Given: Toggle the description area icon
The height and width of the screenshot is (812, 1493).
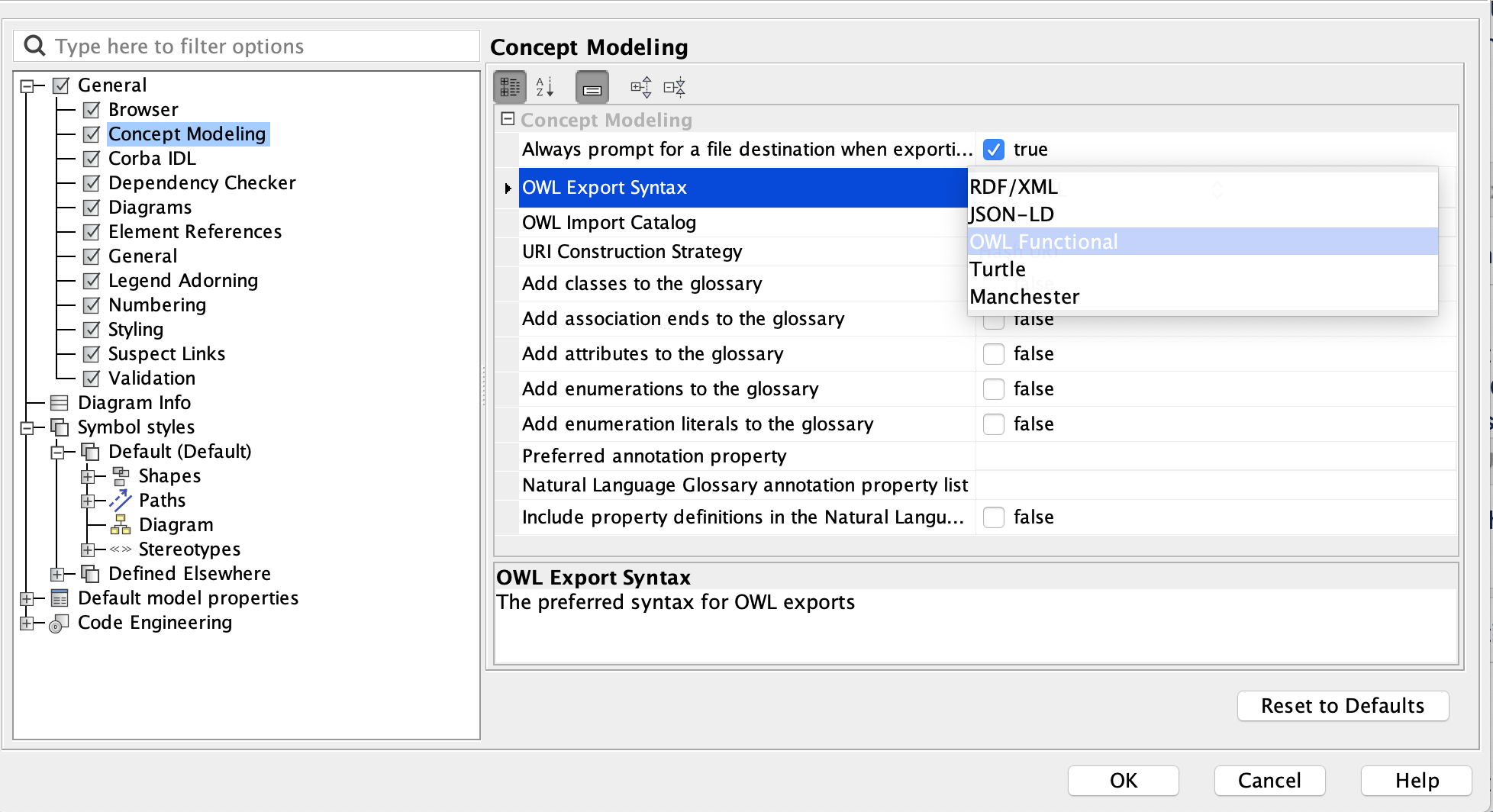Looking at the screenshot, I should click(x=592, y=87).
